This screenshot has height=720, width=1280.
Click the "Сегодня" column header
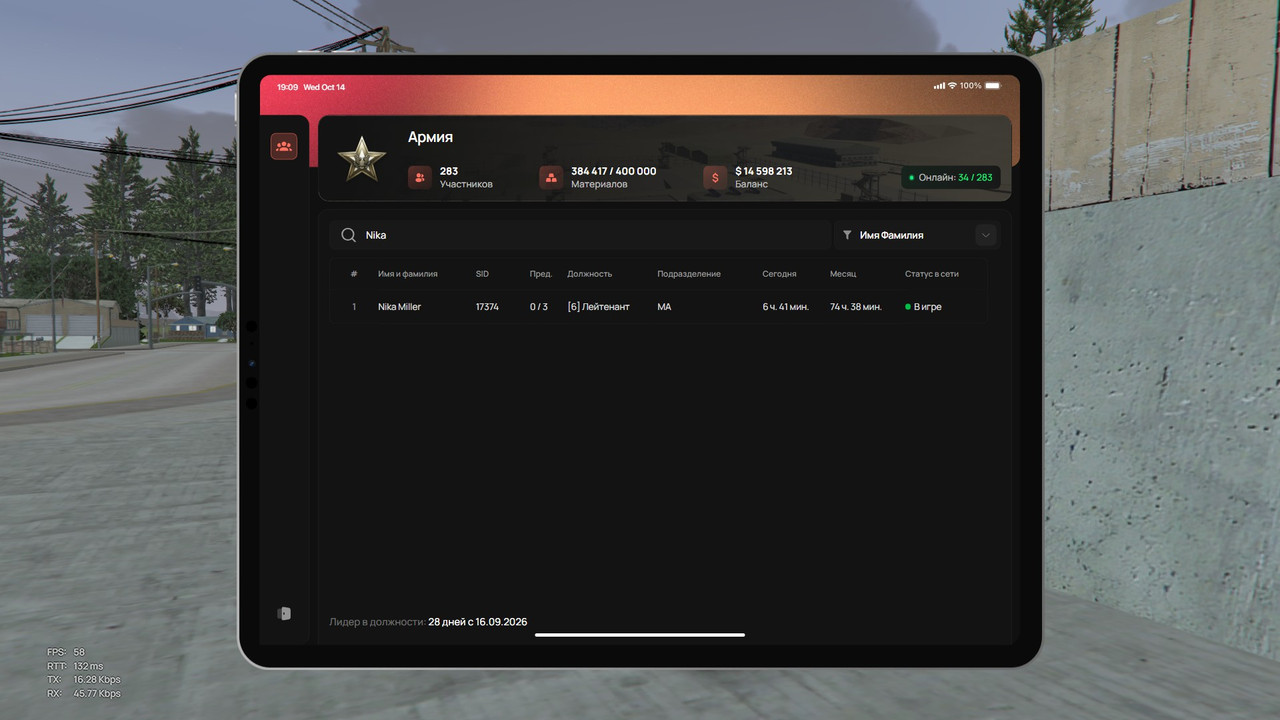click(x=780, y=274)
